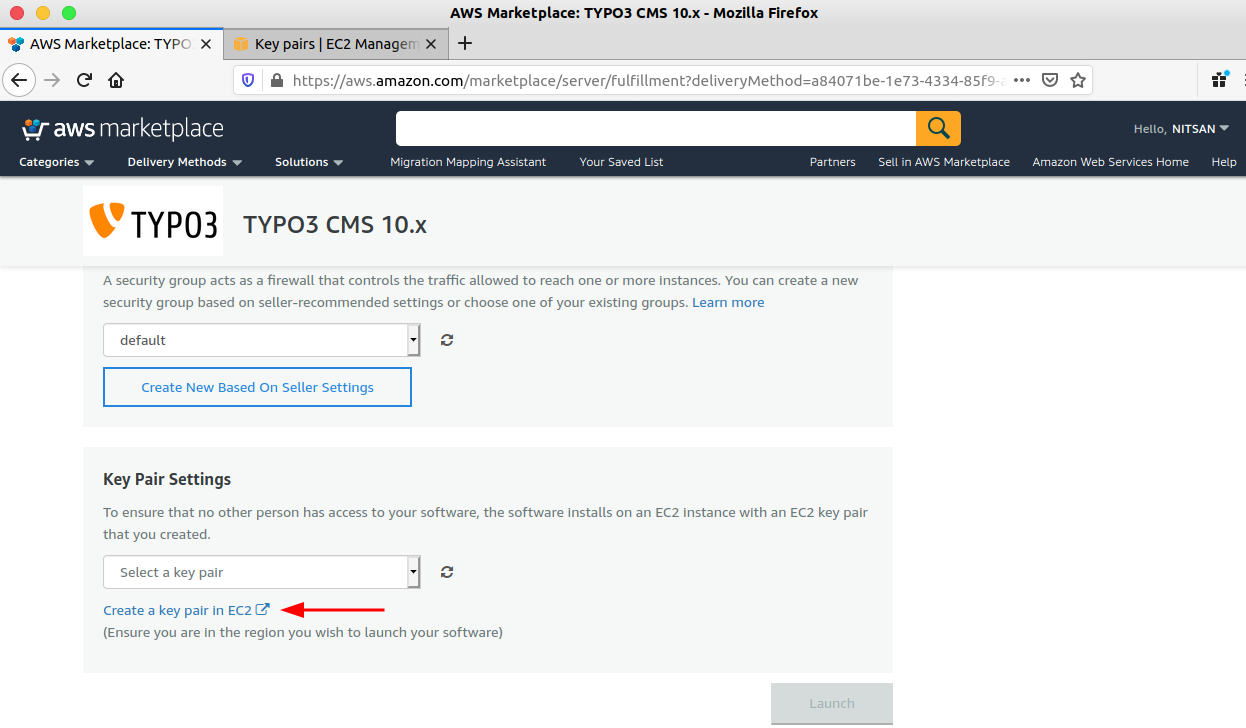Viewport: 1246px width, 728px height.
Task: Open the Select a key pair dropdown
Action: (x=262, y=572)
